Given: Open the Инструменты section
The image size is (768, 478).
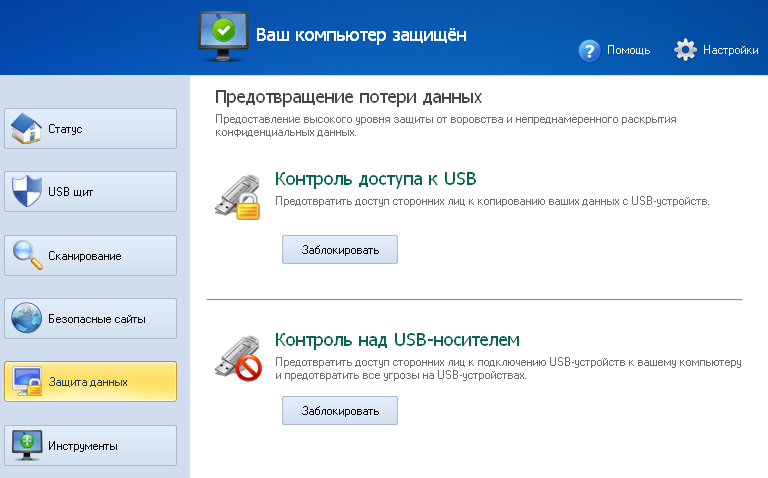Looking at the screenshot, I should point(91,445).
